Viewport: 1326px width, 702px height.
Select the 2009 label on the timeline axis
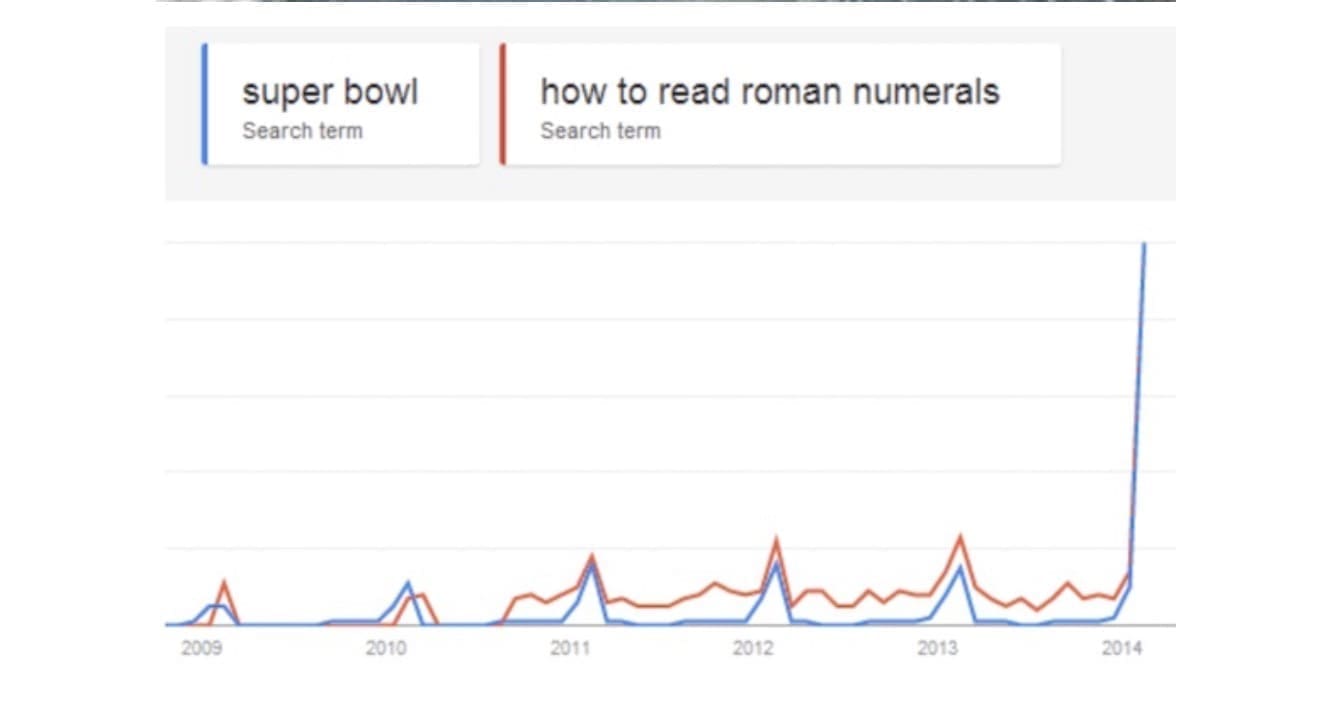pos(201,649)
